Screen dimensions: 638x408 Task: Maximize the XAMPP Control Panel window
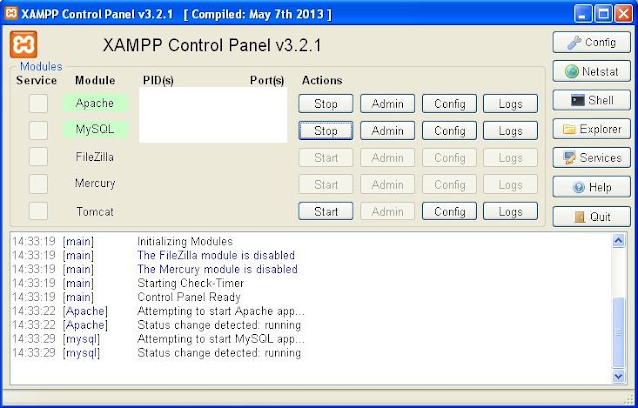pos(603,14)
